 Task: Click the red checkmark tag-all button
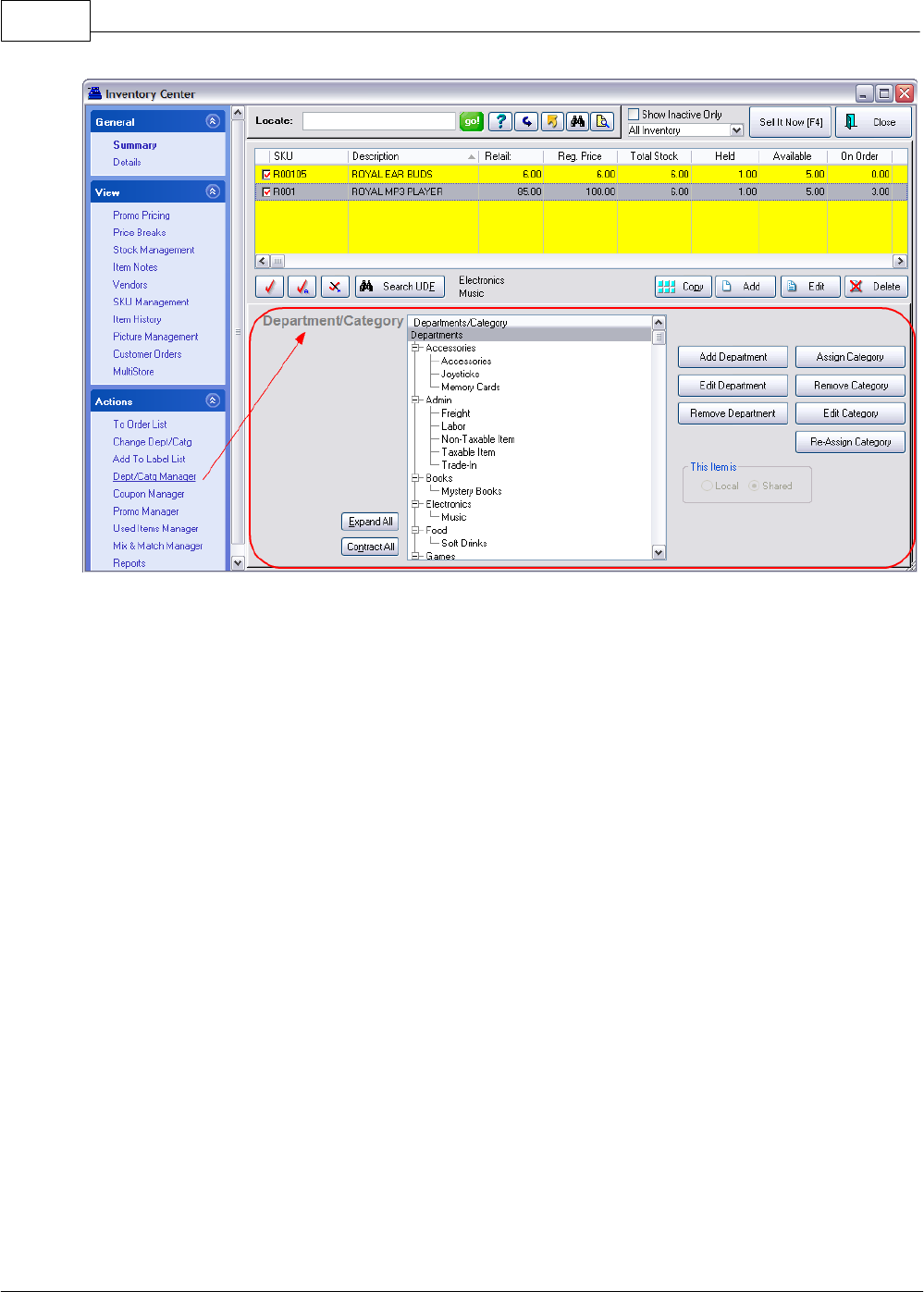pos(302,287)
